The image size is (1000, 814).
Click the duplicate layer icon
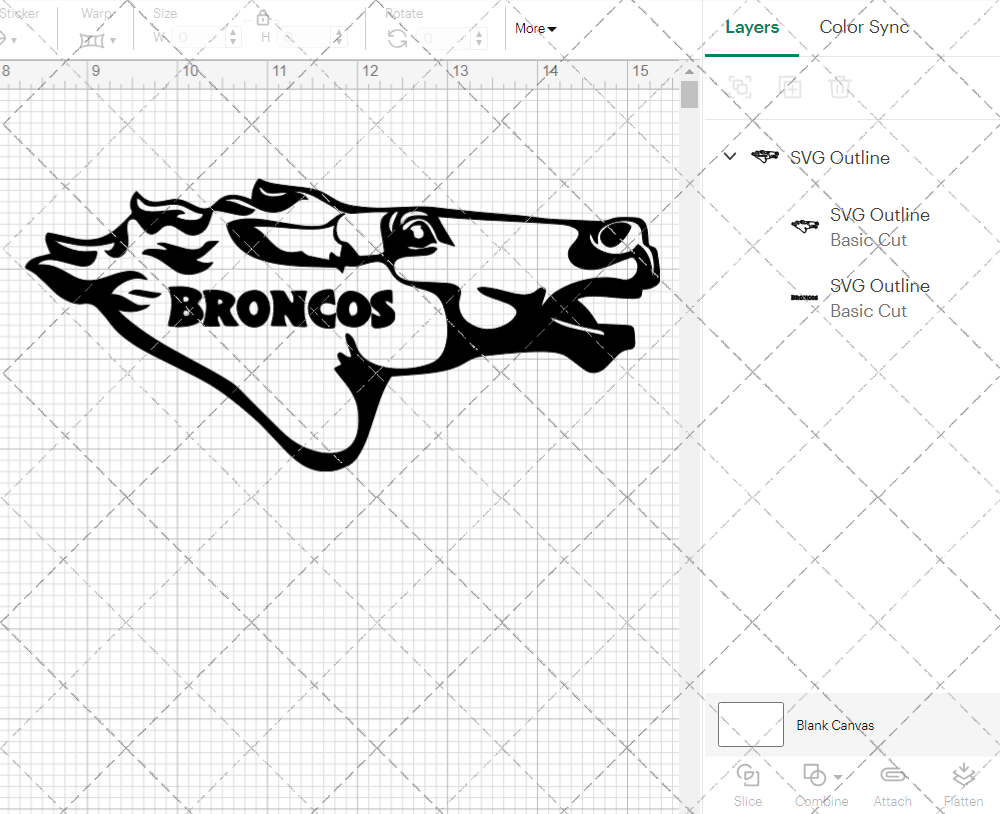[790, 87]
